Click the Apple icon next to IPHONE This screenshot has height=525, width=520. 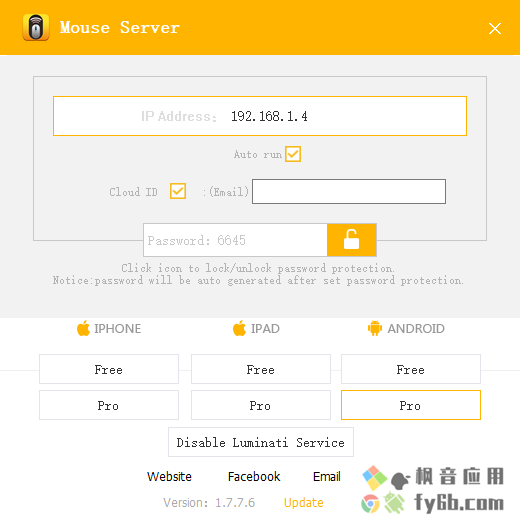(x=83, y=328)
